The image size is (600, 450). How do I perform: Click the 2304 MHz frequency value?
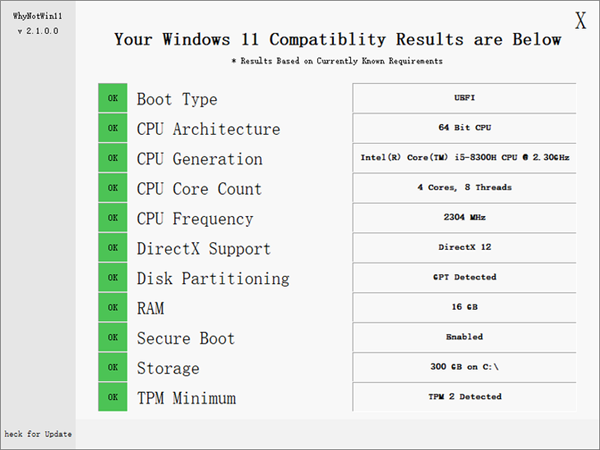464,217
